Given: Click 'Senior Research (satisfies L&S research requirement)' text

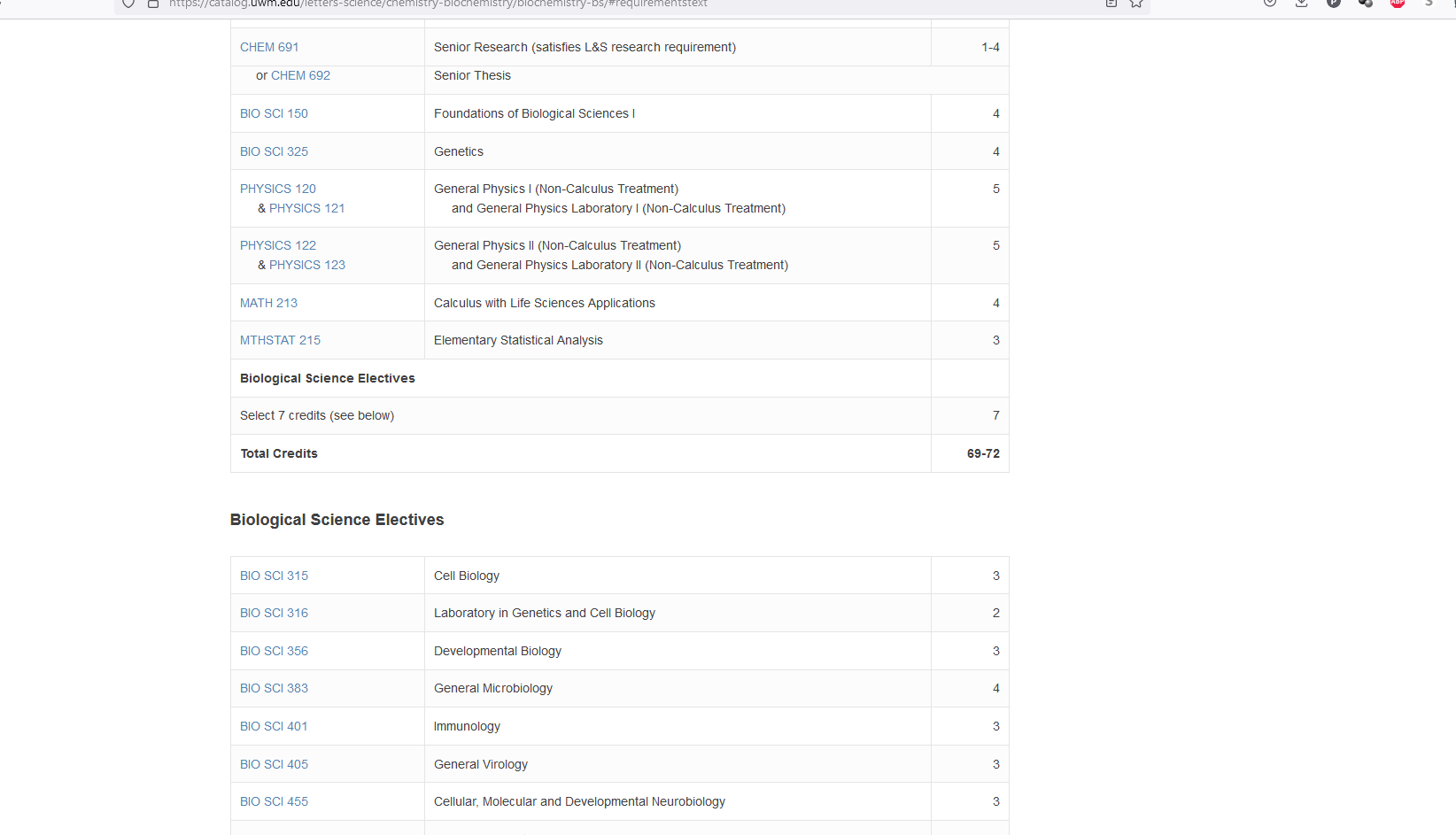Looking at the screenshot, I should click(585, 47).
